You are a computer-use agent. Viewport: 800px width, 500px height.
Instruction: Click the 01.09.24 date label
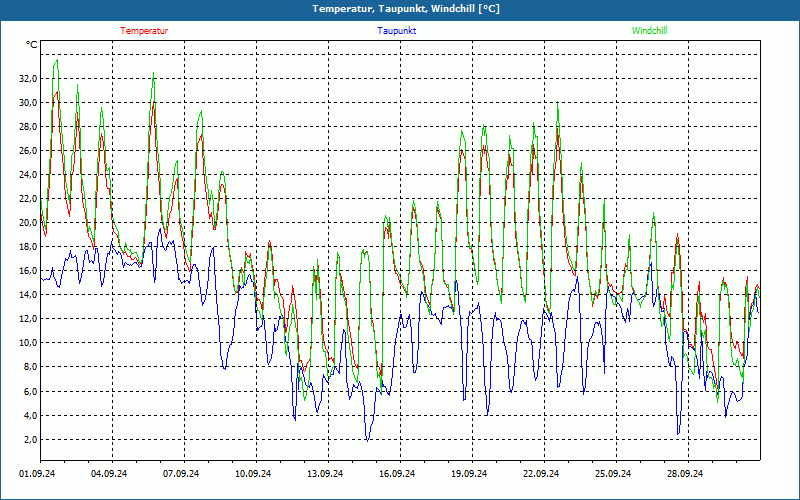tap(37, 473)
